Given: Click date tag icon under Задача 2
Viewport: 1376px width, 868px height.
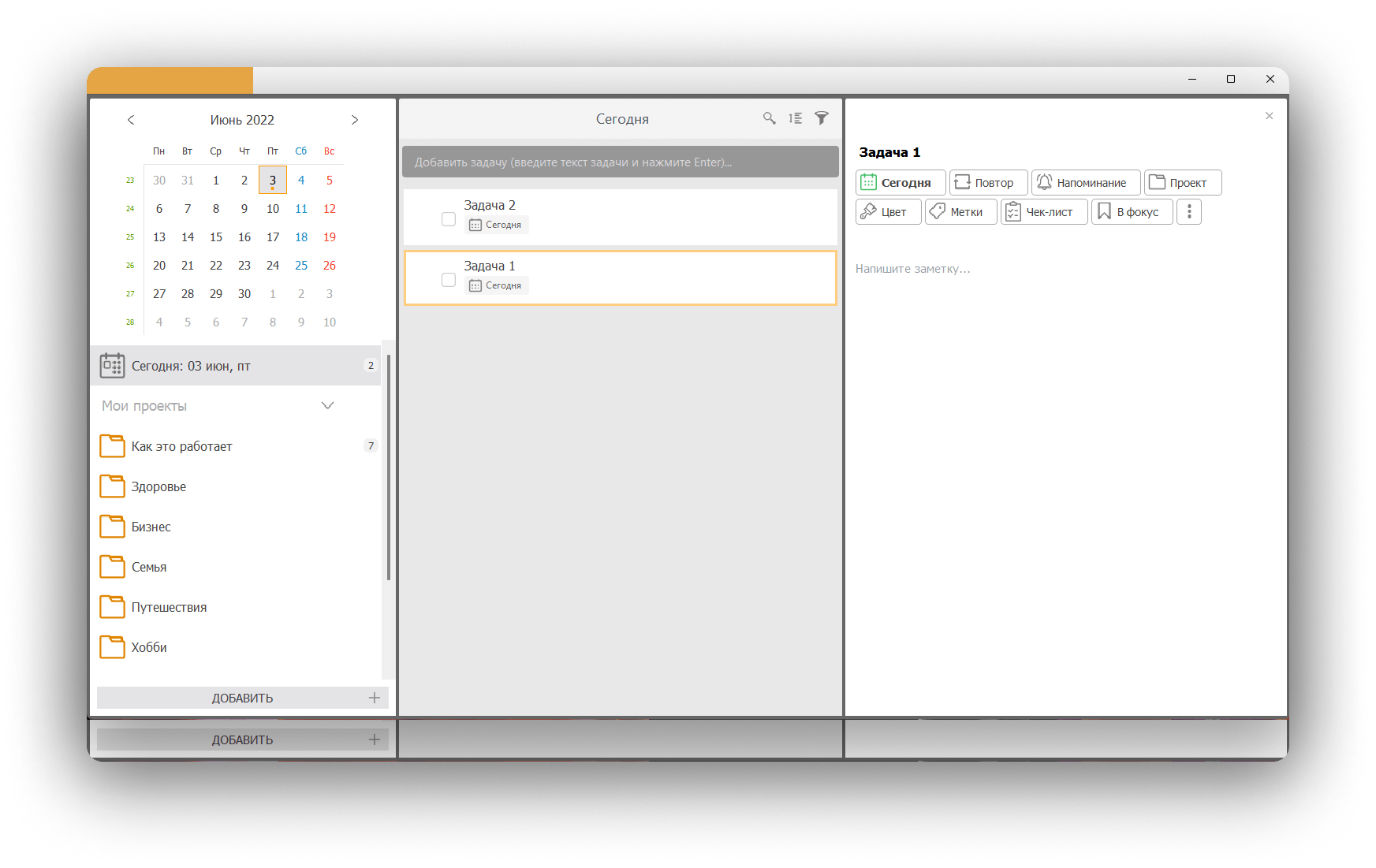Looking at the screenshot, I should [475, 225].
